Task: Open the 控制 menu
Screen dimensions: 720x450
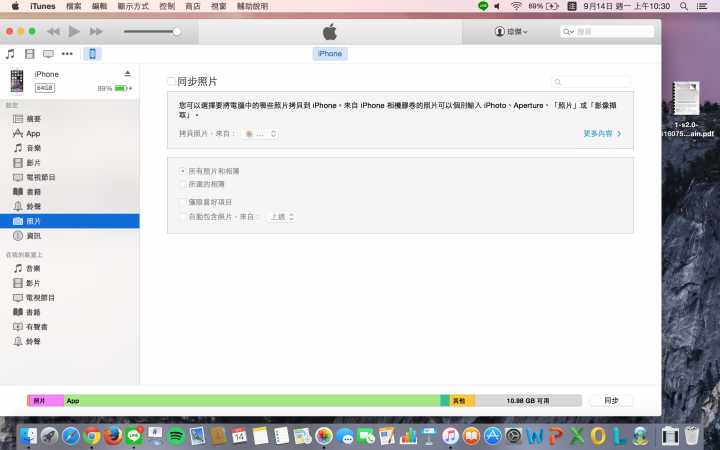Action: tap(167, 6)
